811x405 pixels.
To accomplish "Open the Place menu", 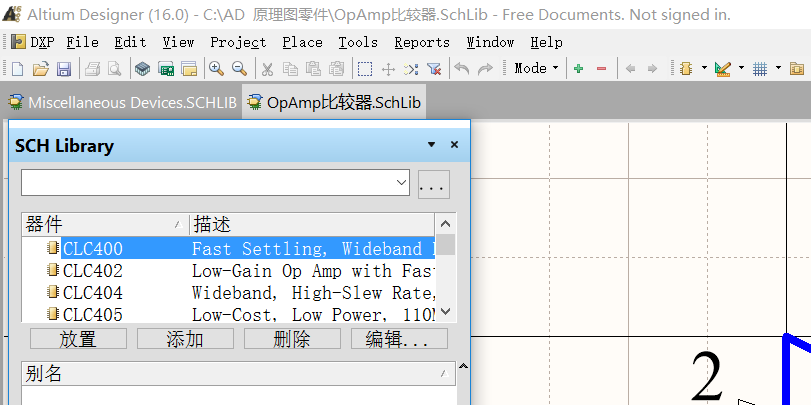I will pyautogui.click(x=302, y=42).
